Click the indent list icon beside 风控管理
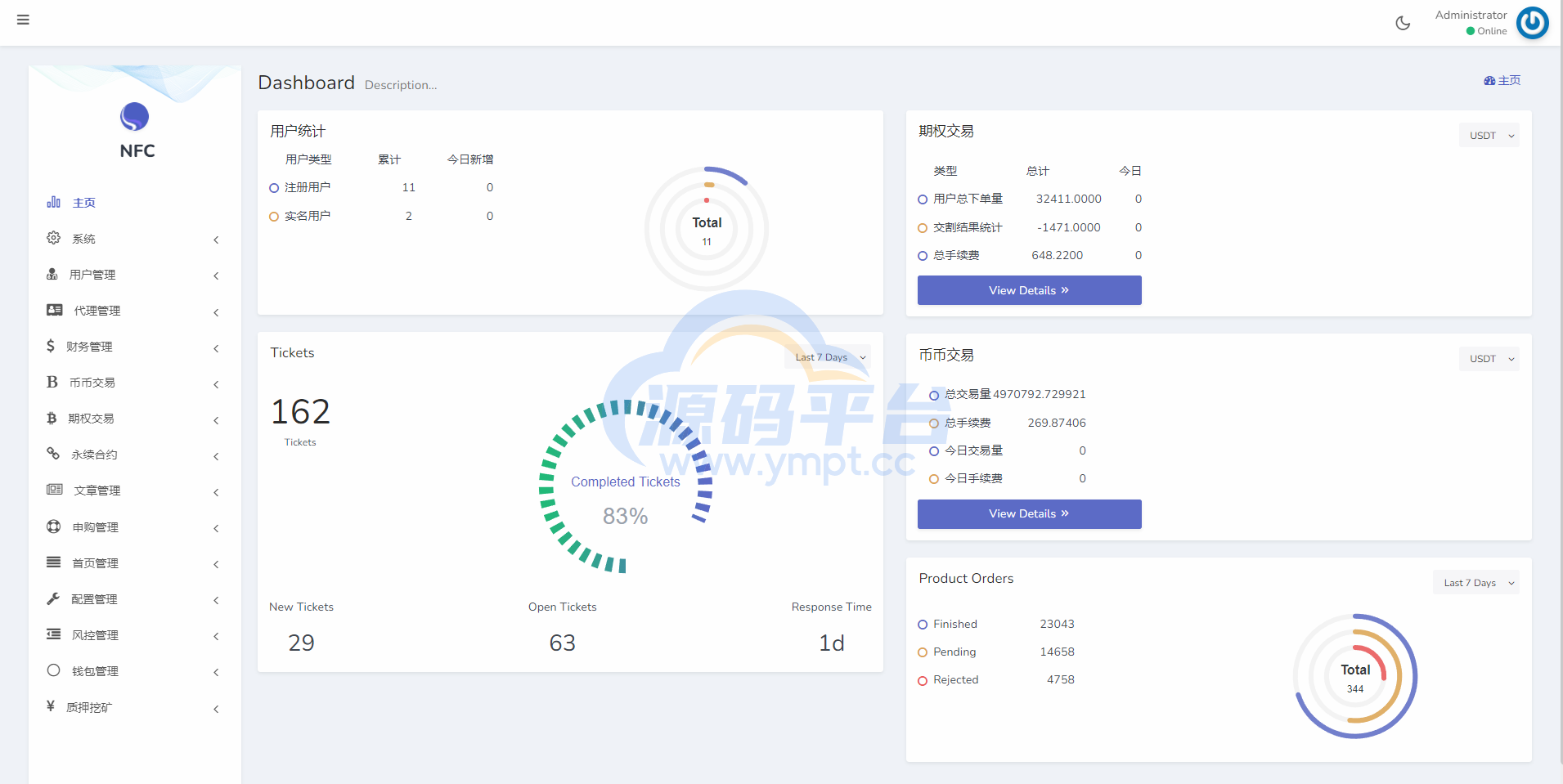The height and width of the screenshot is (784, 1563). pos(54,634)
